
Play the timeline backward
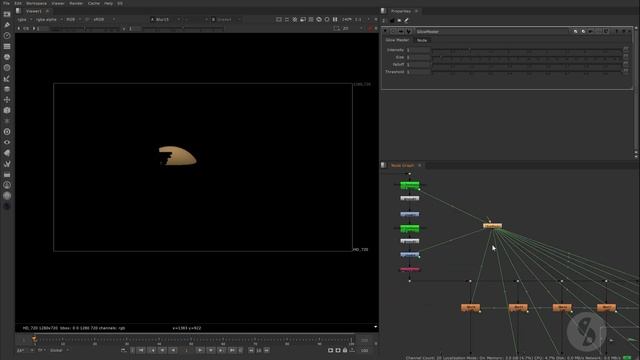pos(173,350)
